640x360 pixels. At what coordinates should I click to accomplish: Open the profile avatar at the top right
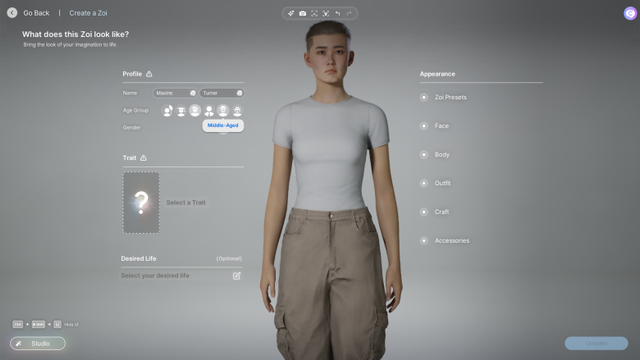630,13
